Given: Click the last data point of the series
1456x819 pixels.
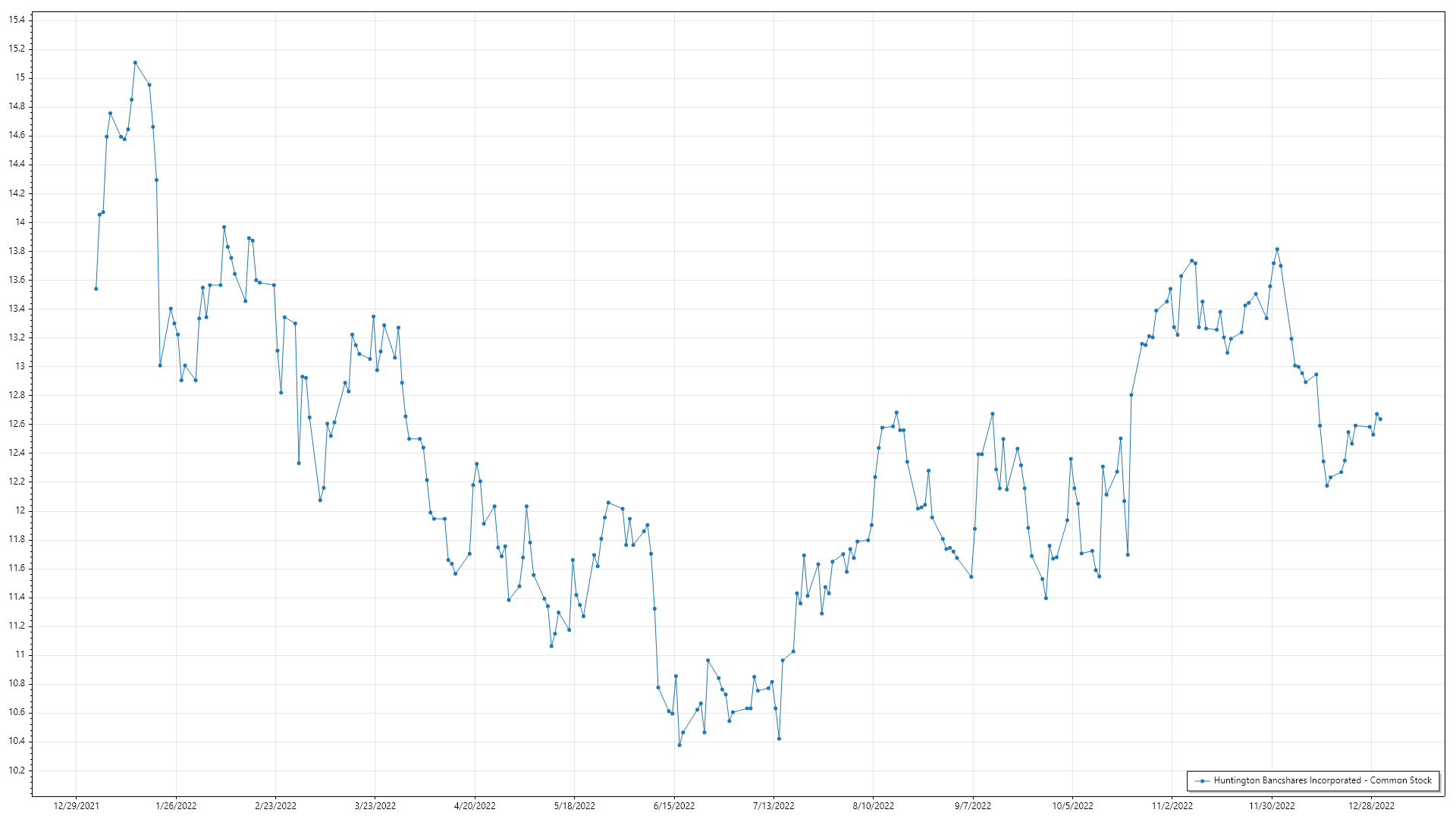Looking at the screenshot, I should 1380,419.
